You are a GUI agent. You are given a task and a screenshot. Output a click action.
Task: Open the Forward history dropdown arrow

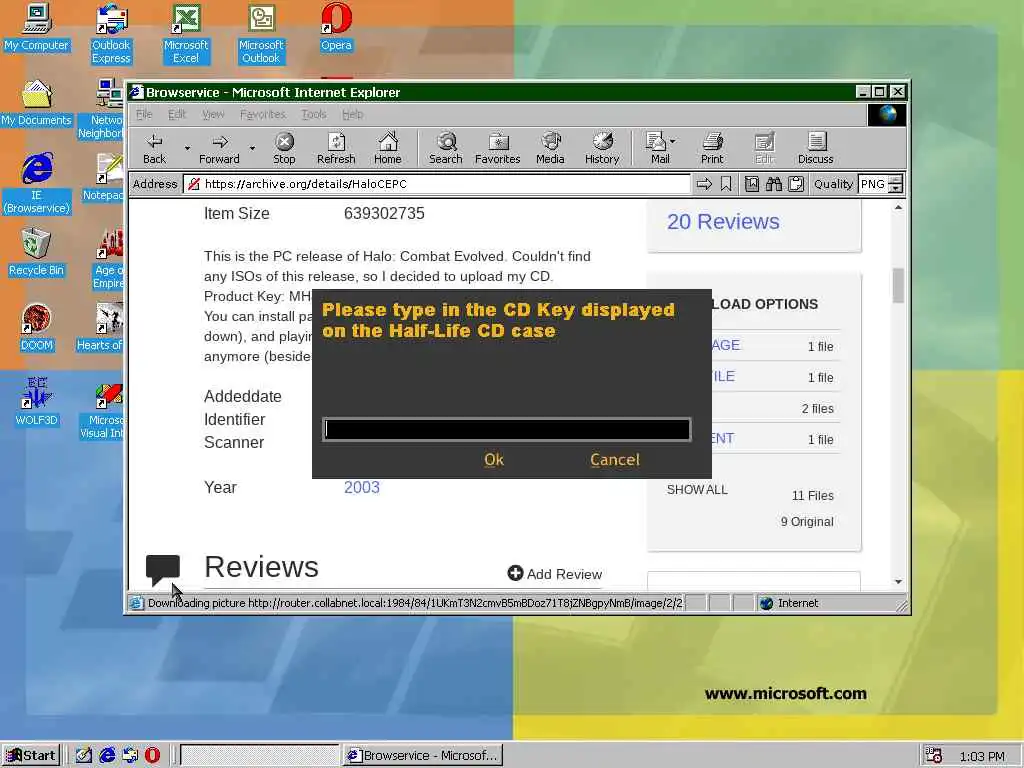[x=252, y=148]
